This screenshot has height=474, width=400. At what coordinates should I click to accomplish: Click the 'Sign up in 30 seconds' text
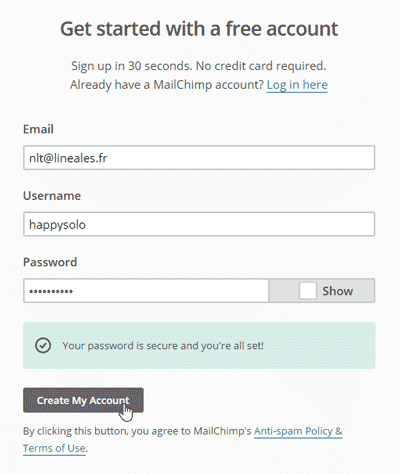[x=199, y=66]
